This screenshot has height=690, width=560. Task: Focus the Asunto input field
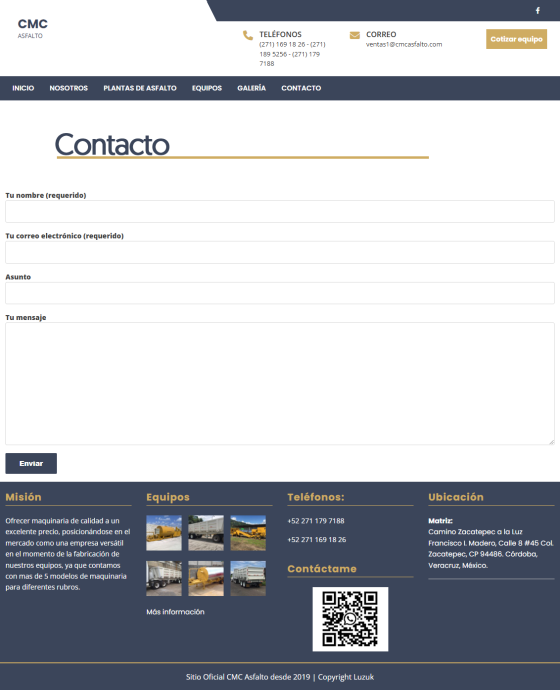pos(280,293)
